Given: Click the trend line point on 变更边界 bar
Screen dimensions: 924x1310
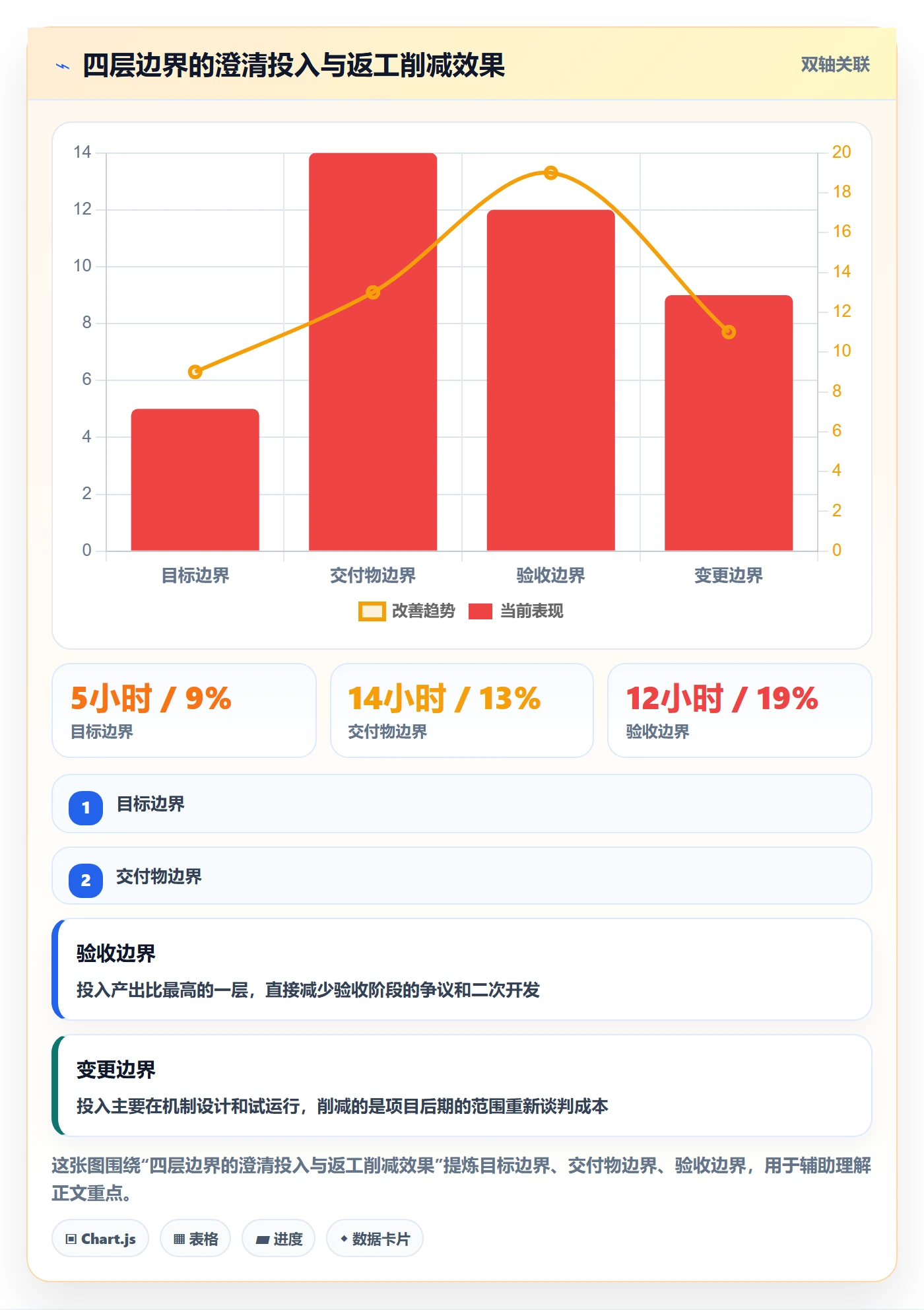Looking at the screenshot, I should pos(729,332).
